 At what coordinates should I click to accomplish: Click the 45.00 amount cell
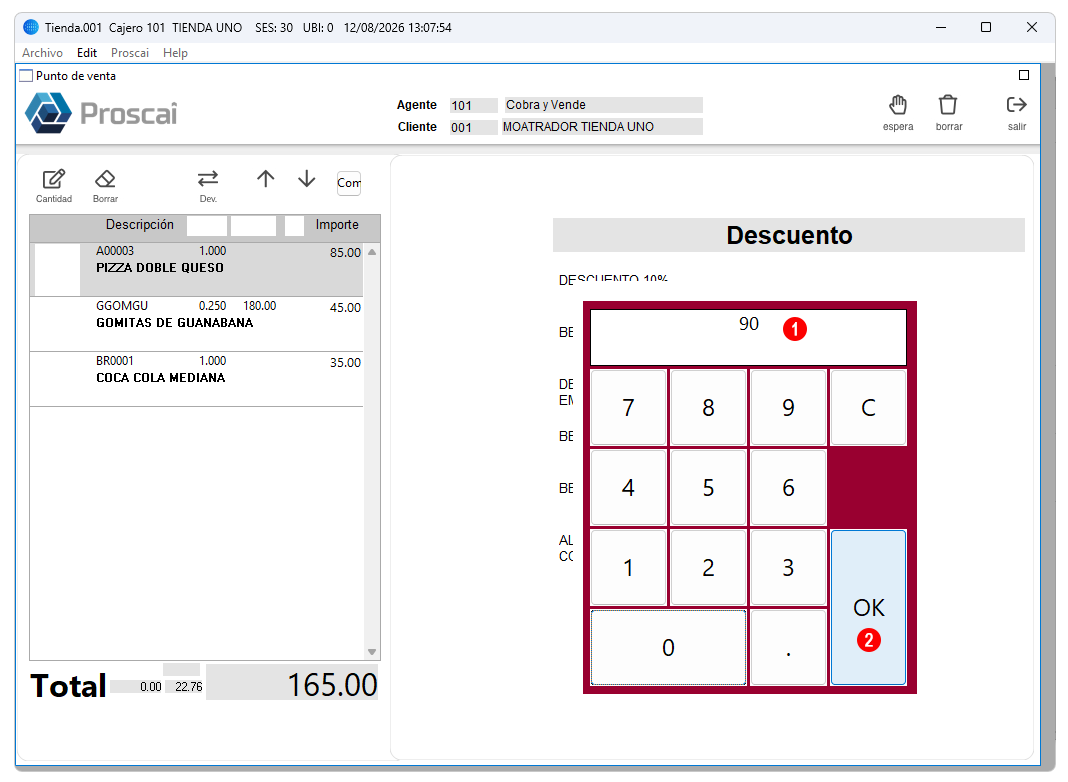(x=345, y=308)
